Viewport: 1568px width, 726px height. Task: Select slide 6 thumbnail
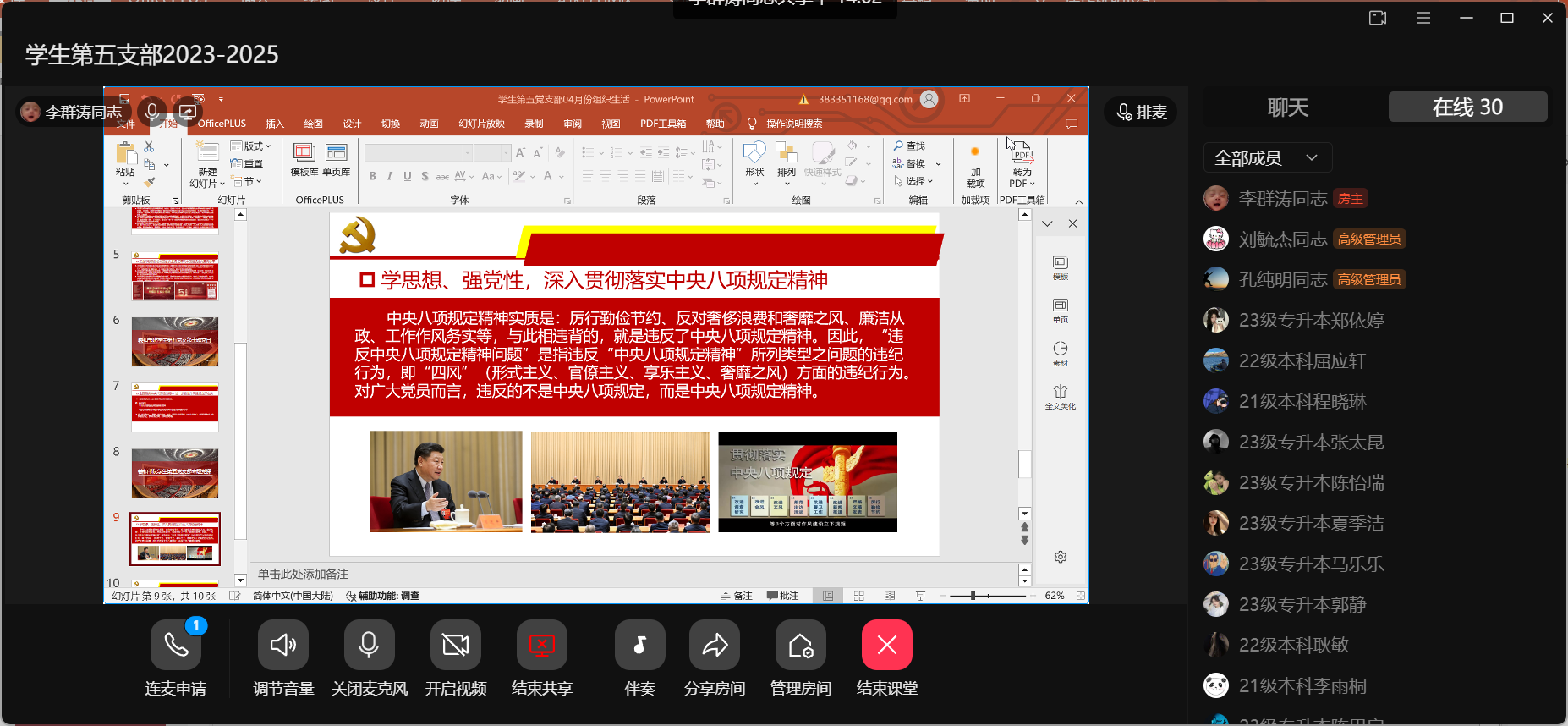coord(175,342)
